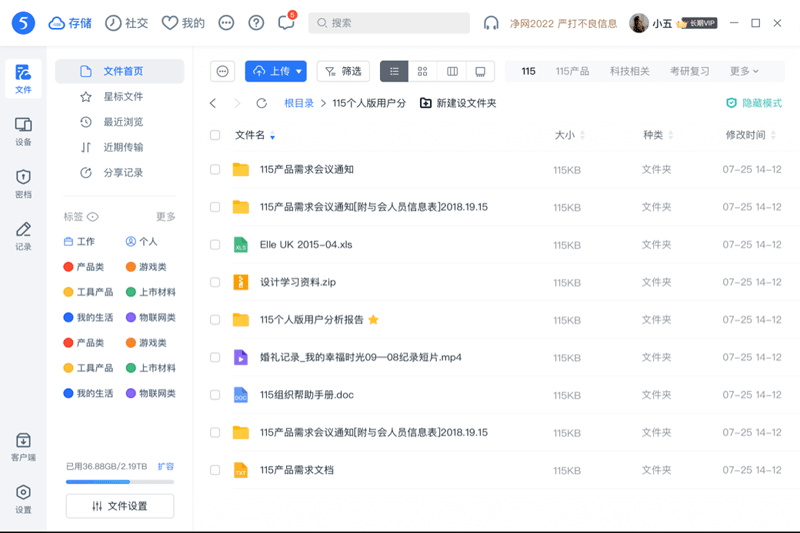
Task: Open the help question mark icon
Action: [256, 23]
